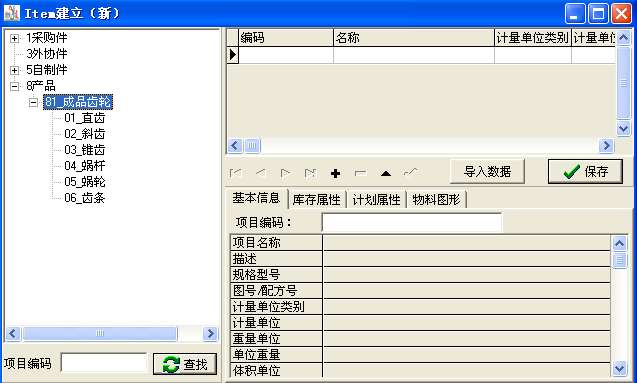
Task: Click the tree horizontal scrollbar thumb
Action: [x=100, y=333]
